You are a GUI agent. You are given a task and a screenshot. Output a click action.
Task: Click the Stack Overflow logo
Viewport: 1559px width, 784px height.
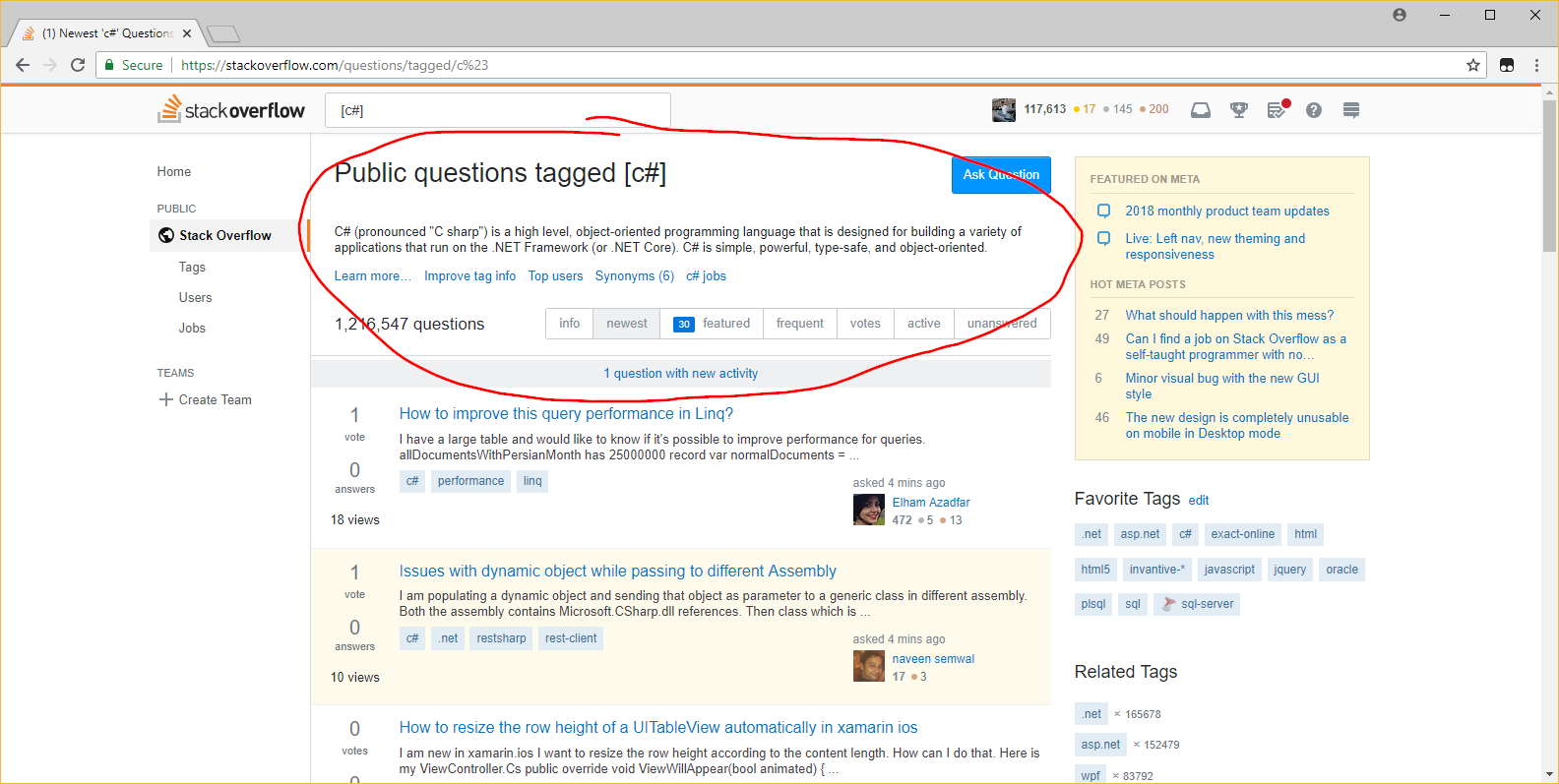[x=231, y=109]
